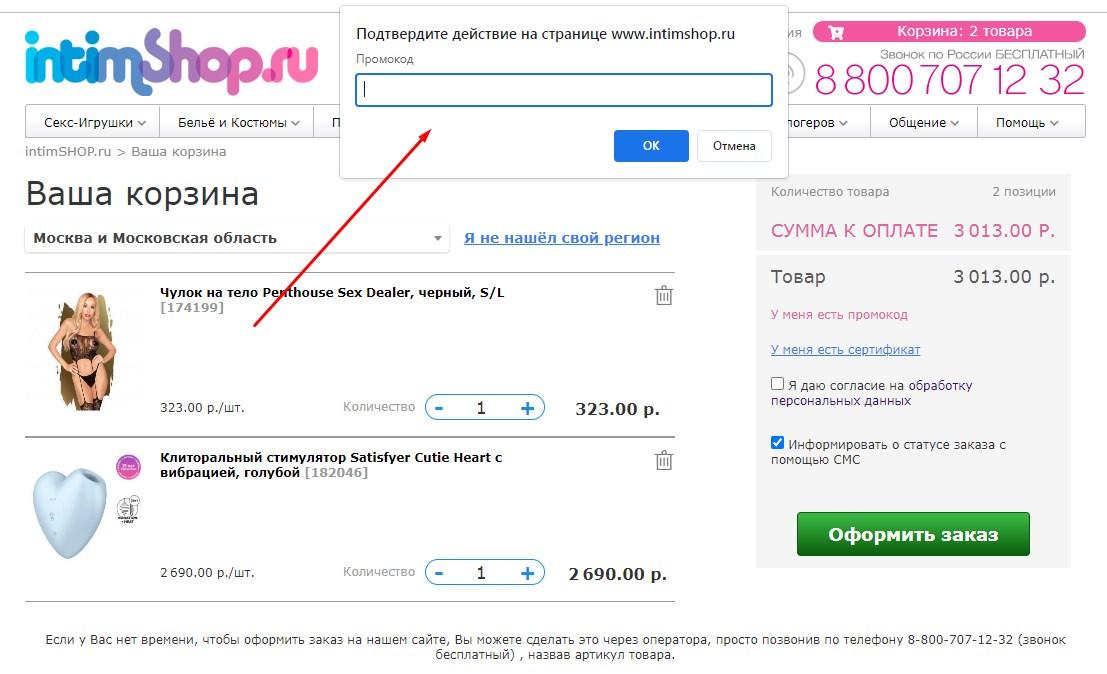Increase quantity of Penthouse item with plus

pyautogui.click(x=527, y=408)
